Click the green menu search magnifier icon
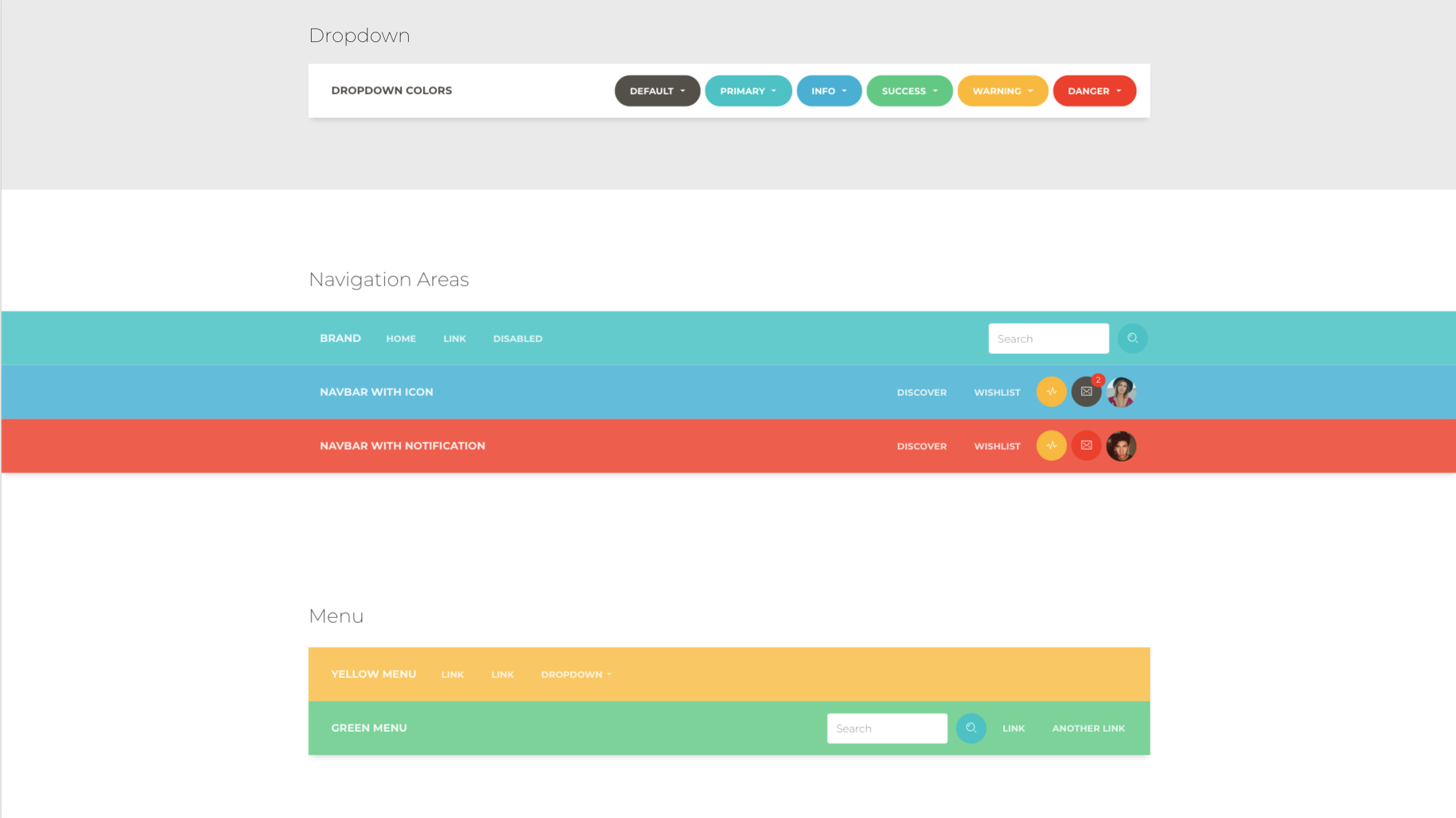 (x=971, y=728)
